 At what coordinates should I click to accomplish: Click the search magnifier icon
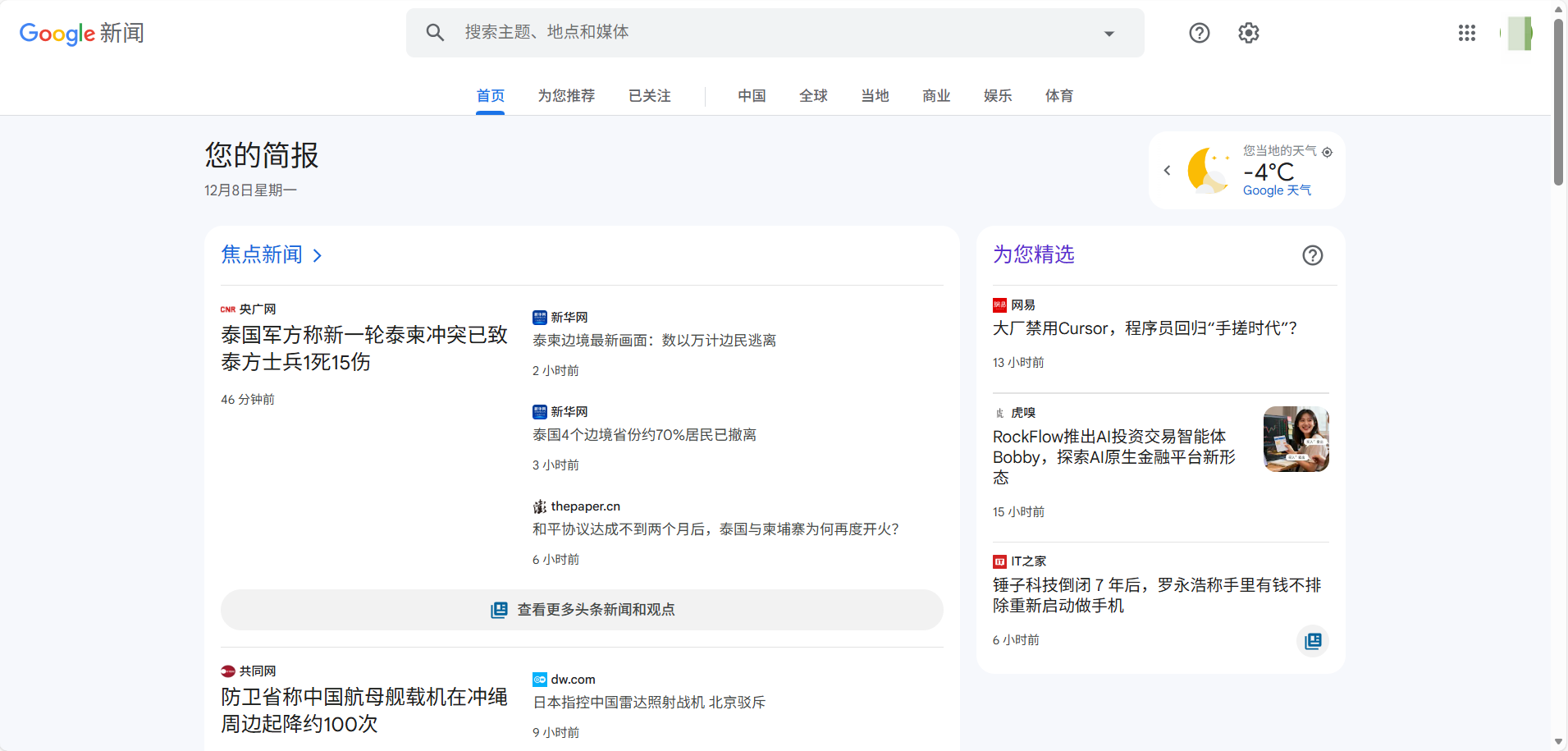click(x=435, y=33)
